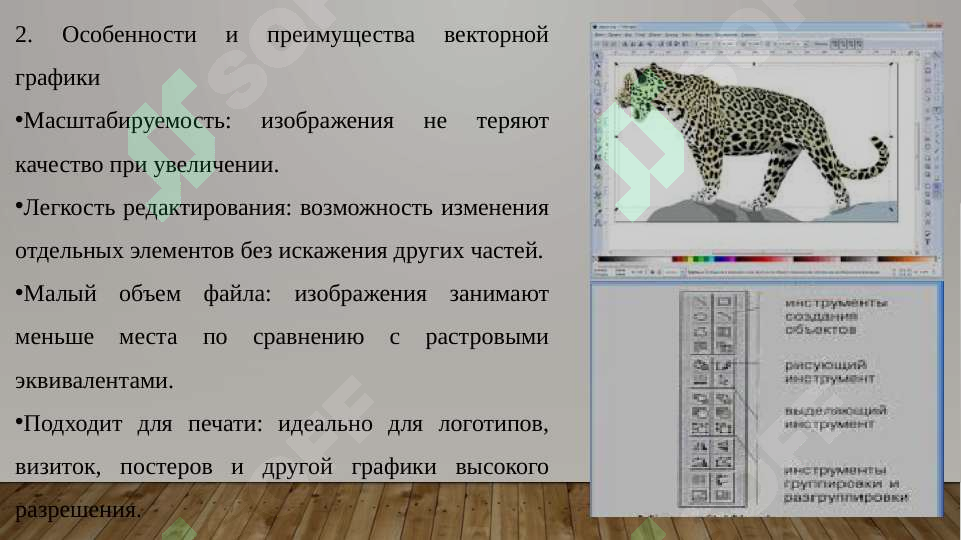
Task: Select the Text tool 'A' in Inkscape toolbox
Action: (598, 166)
